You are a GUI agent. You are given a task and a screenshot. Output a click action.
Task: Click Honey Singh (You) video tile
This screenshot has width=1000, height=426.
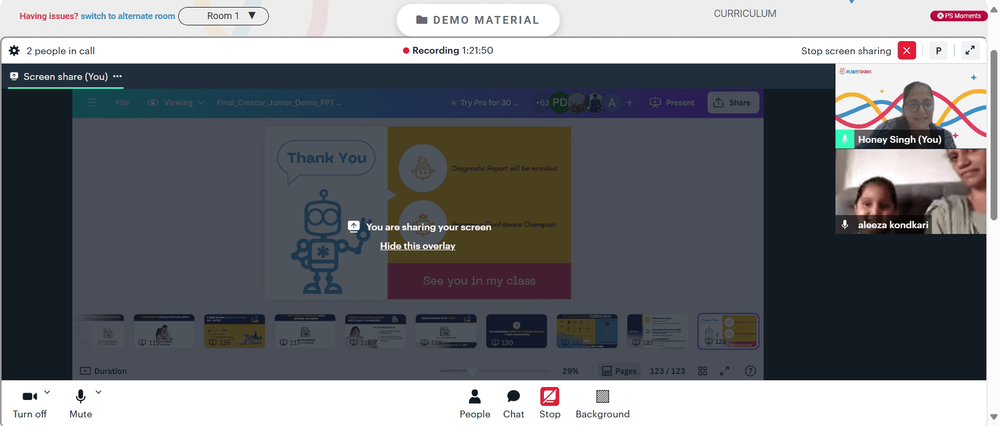click(x=911, y=106)
